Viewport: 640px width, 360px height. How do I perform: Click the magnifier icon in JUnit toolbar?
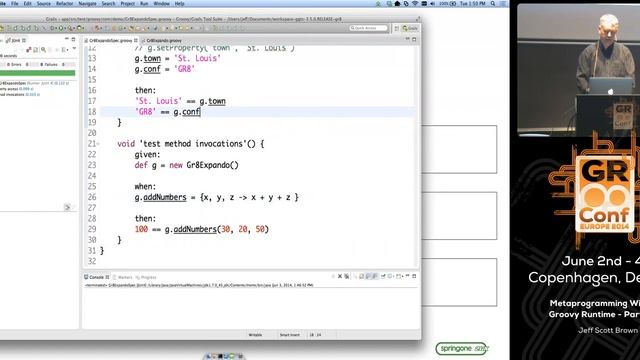tap(43, 49)
